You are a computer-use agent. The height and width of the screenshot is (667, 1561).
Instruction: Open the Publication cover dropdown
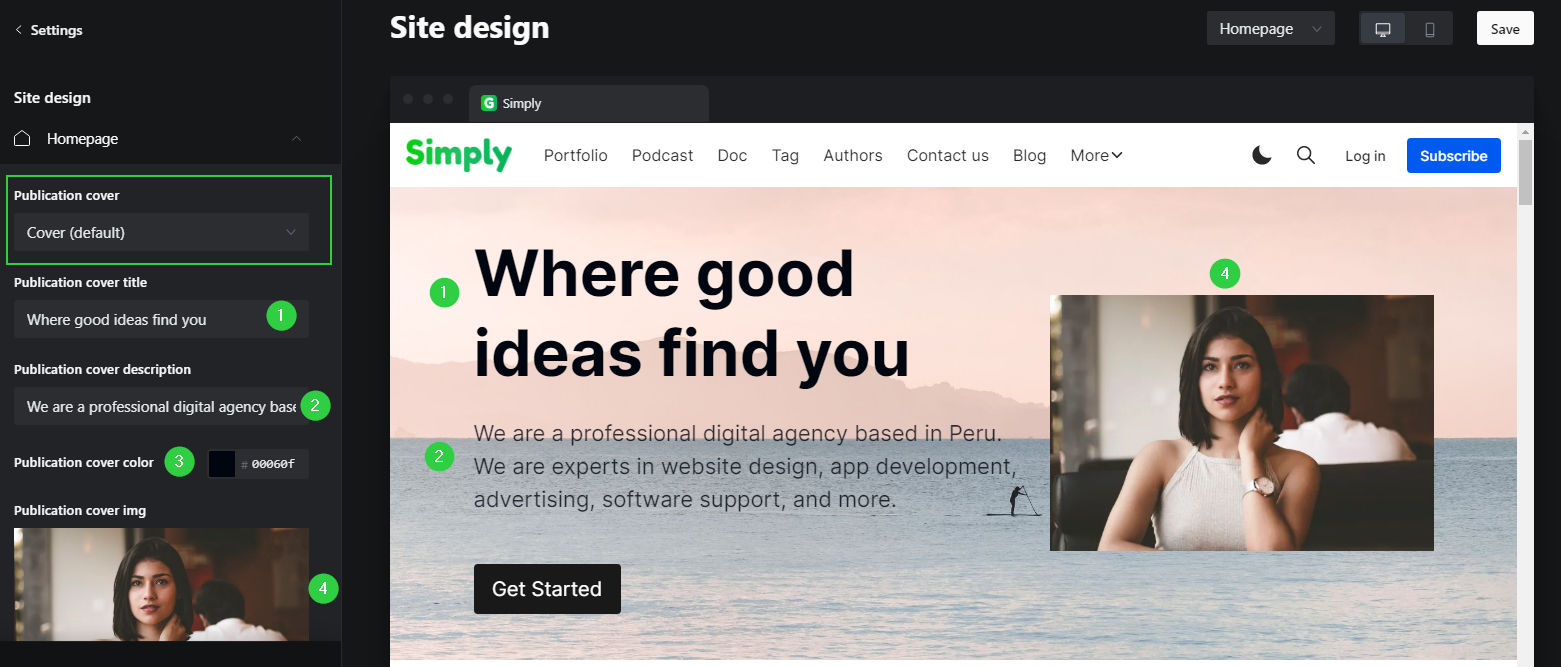161,232
